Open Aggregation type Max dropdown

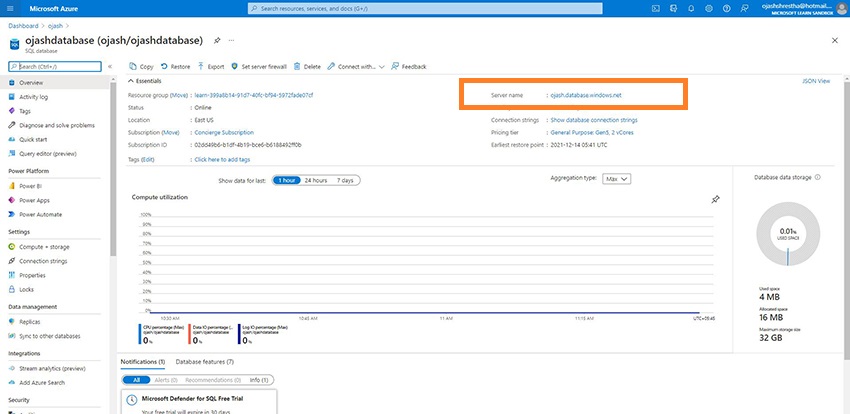(616, 179)
